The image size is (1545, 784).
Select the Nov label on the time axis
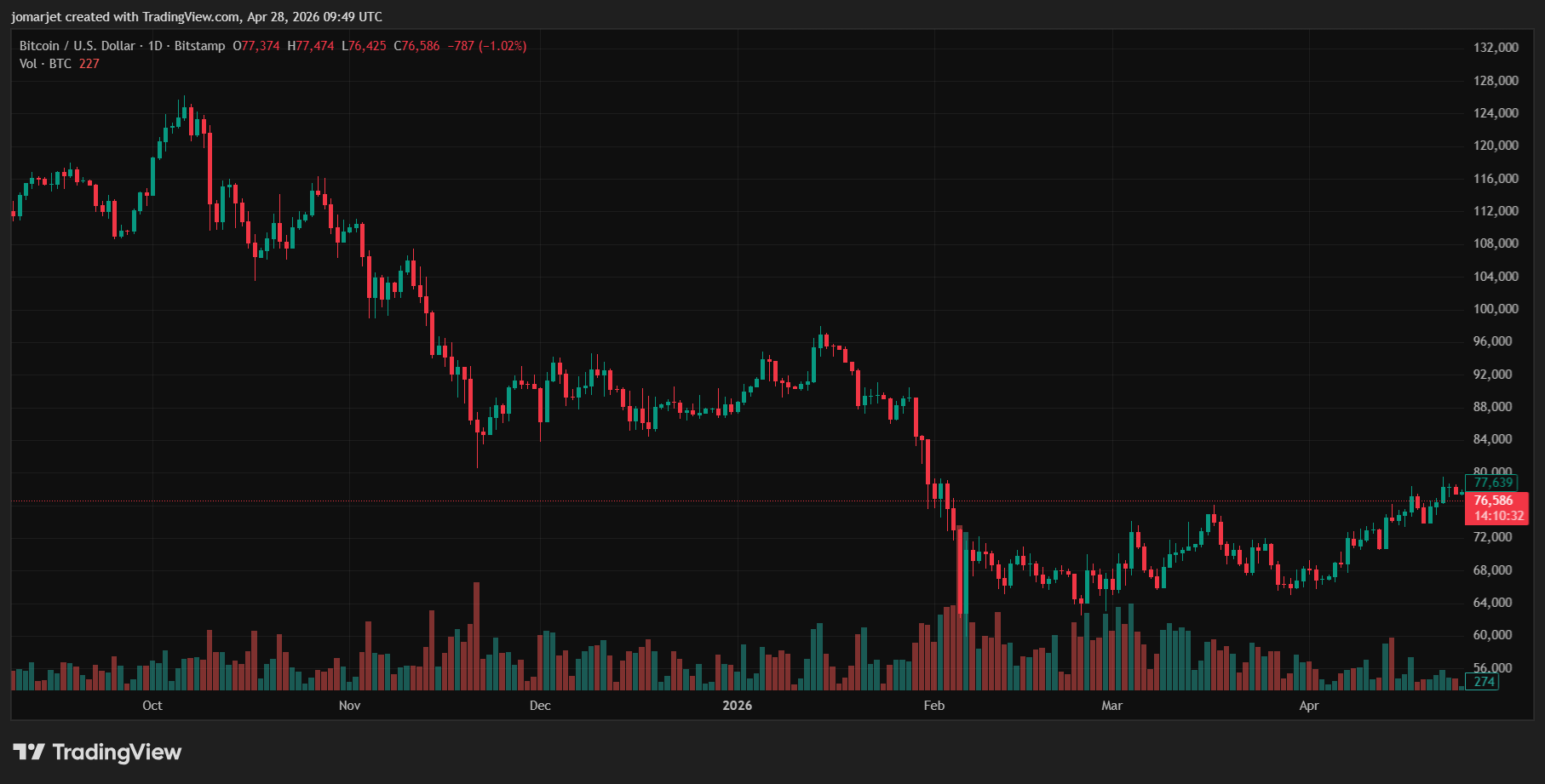pos(349,706)
